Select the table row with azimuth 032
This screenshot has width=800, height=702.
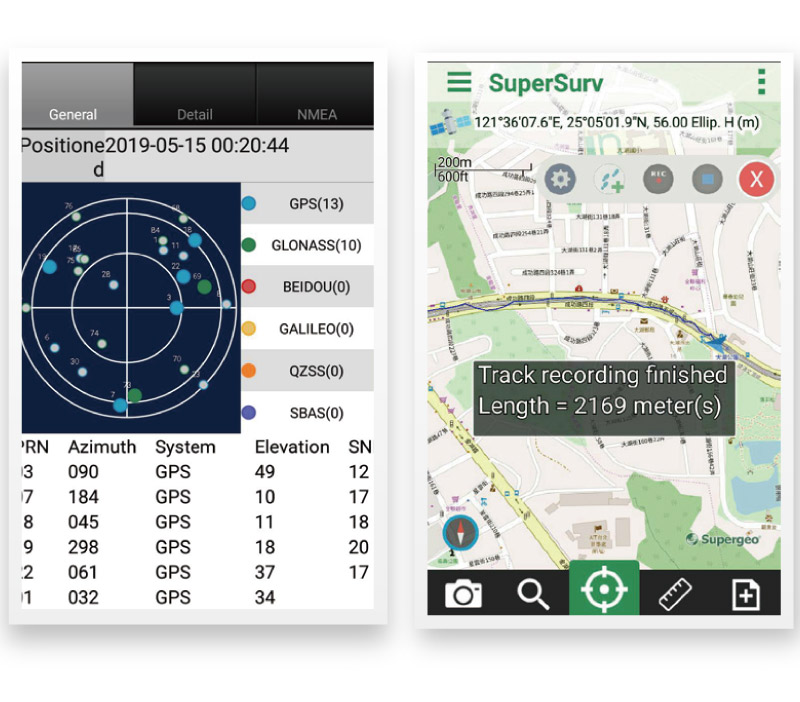197,597
